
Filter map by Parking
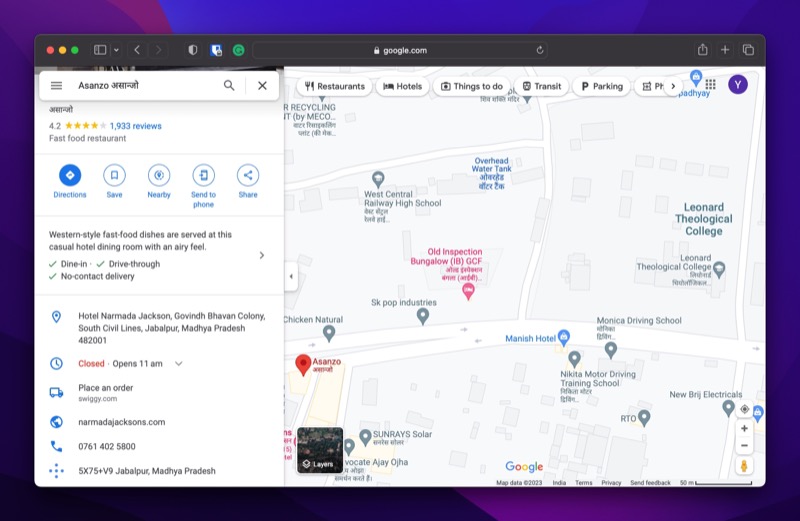[602, 86]
